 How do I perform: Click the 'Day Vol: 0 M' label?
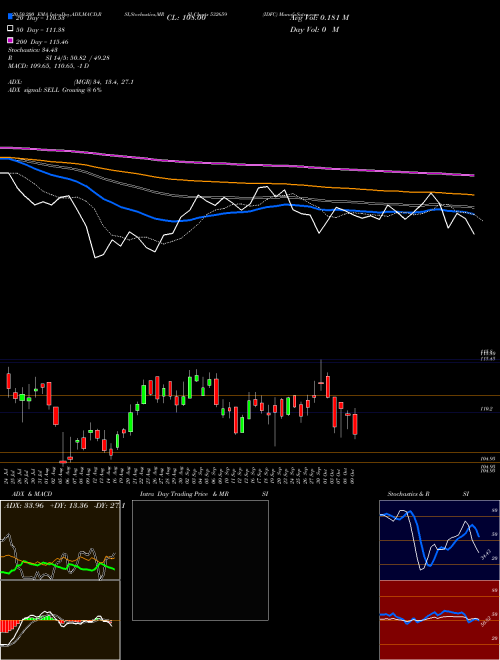[314, 30]
